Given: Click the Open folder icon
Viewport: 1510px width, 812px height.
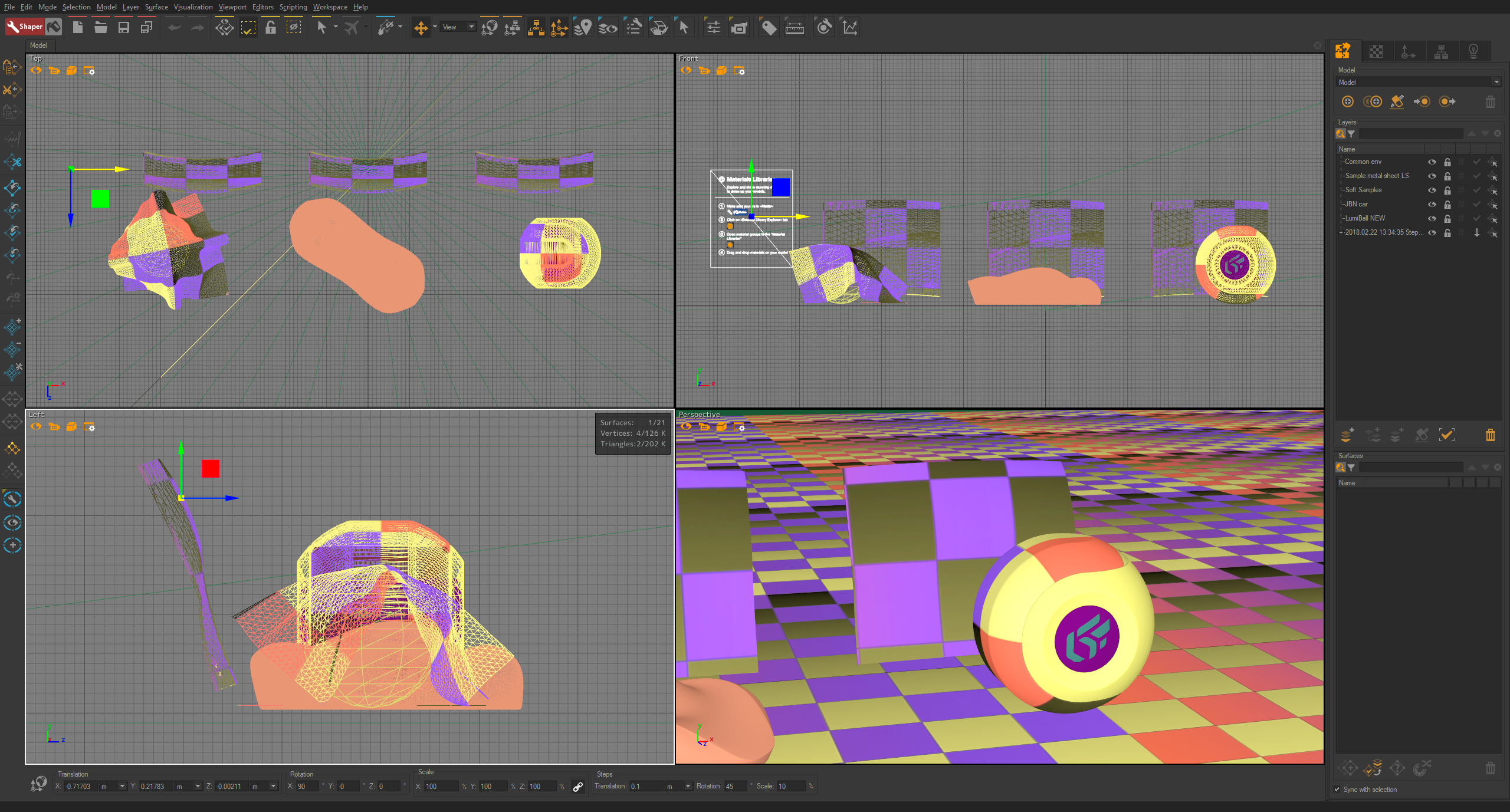Looking at the screenshot, I should 100,27.
